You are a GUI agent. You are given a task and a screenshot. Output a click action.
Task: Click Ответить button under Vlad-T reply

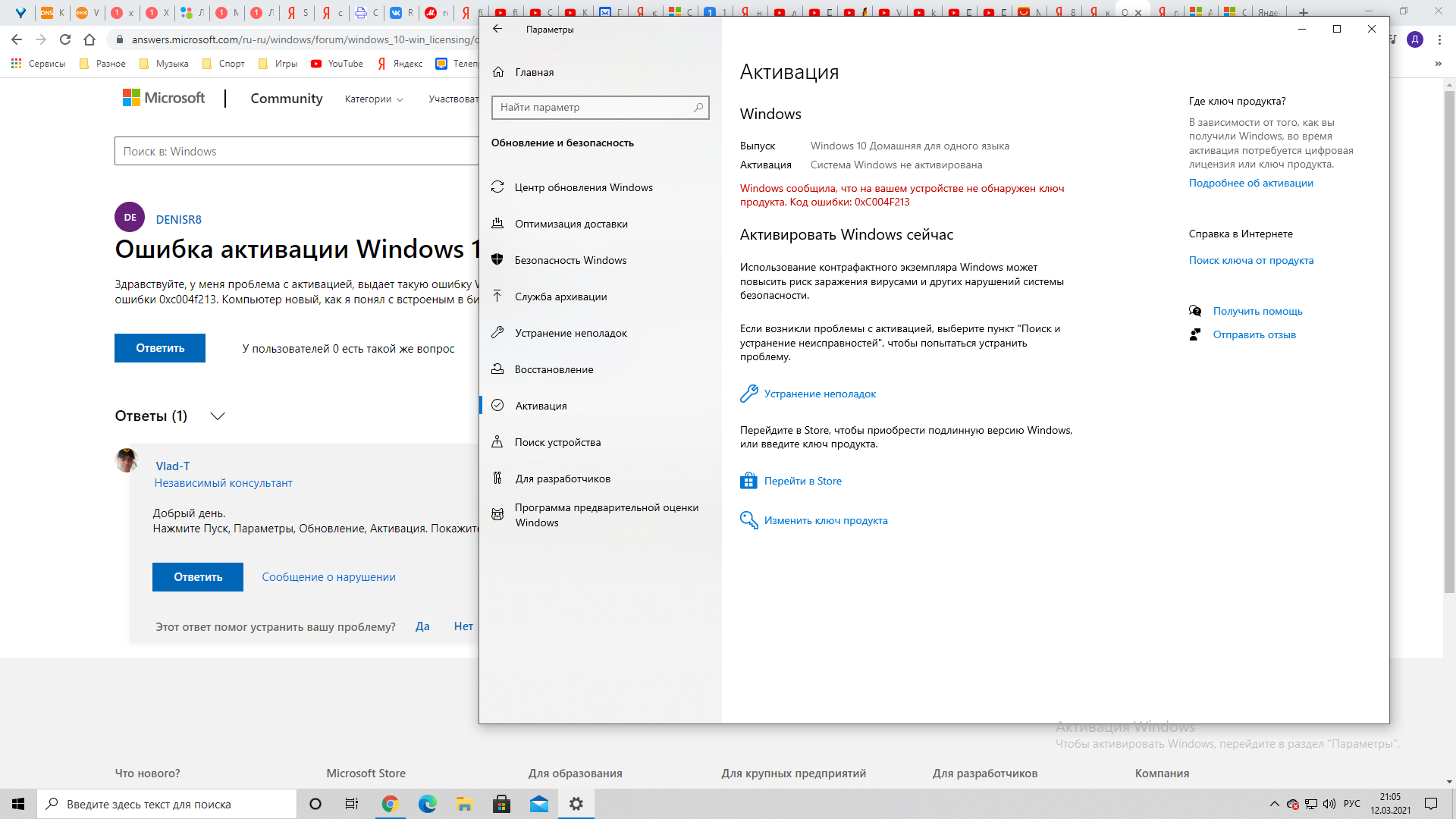(198, 577)
